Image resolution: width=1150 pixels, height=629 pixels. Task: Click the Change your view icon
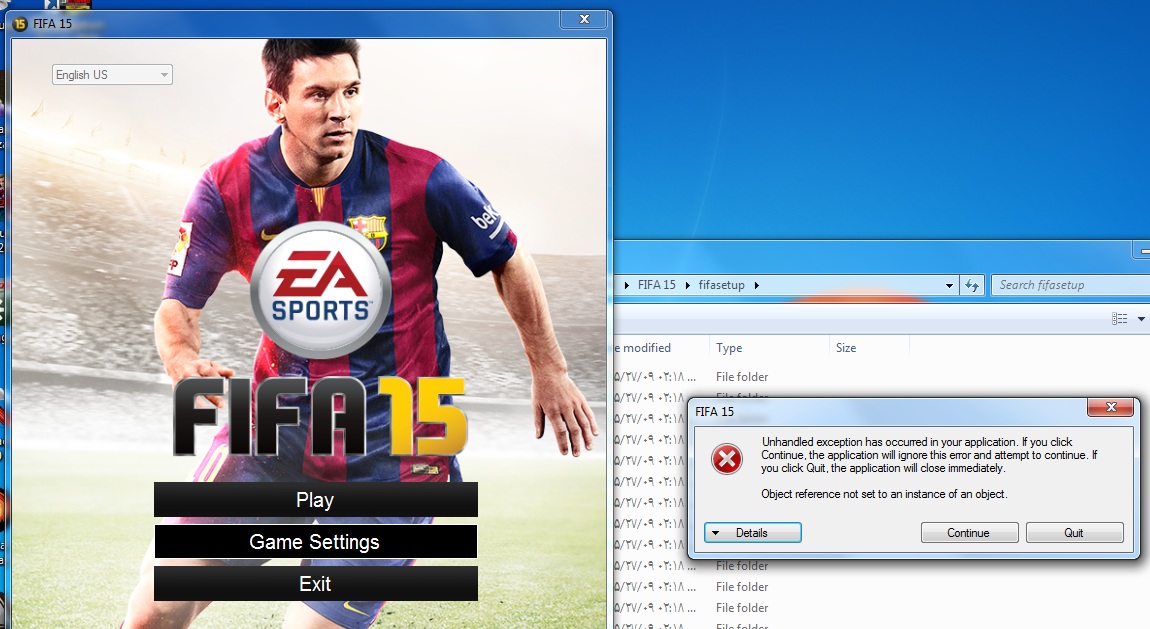[1119, 319]
